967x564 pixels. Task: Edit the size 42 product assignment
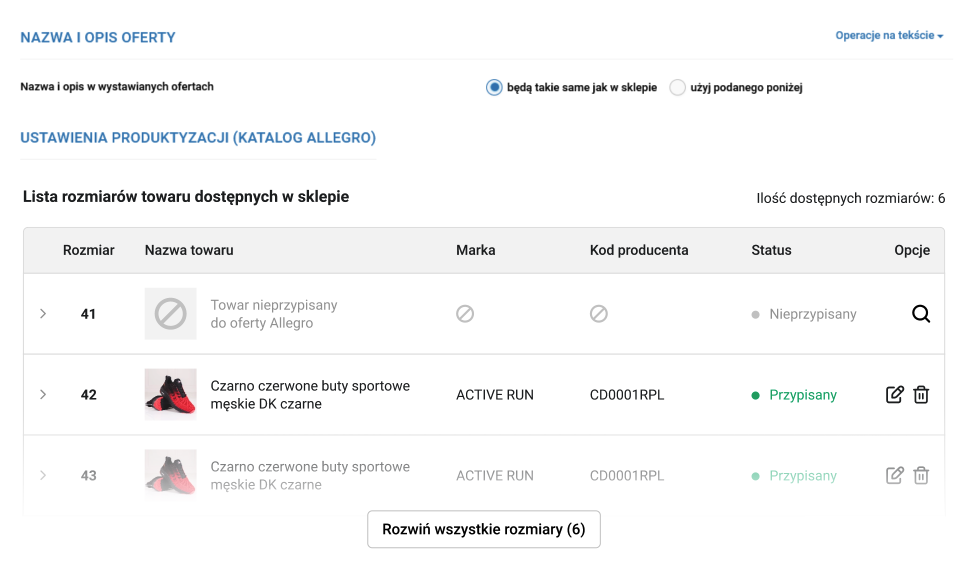[895, 395]
